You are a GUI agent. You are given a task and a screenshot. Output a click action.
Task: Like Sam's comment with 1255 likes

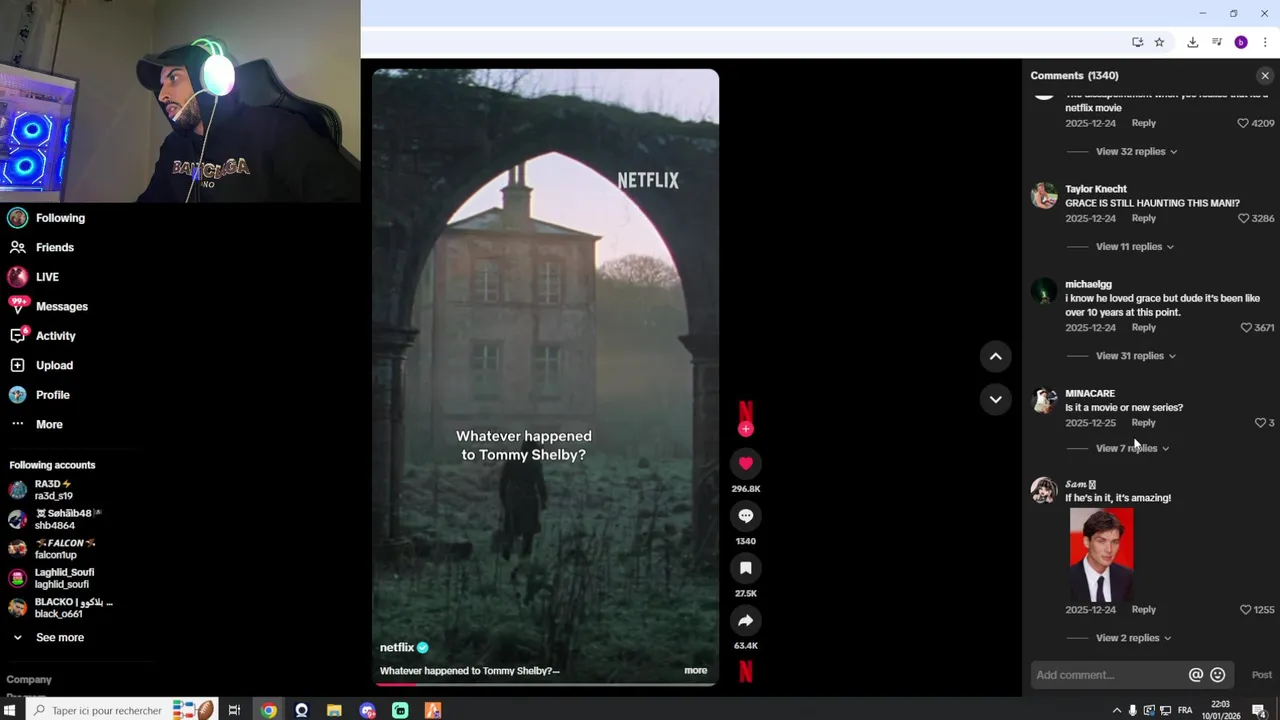pyautogui.click(x=1246, y=610)
